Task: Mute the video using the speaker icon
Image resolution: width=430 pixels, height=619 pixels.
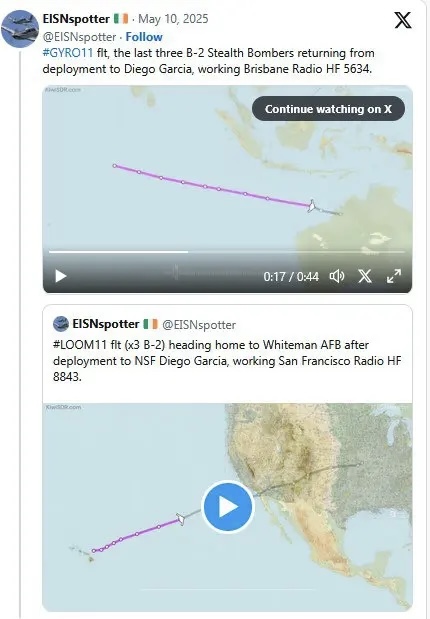Action: tap(337, 276)
